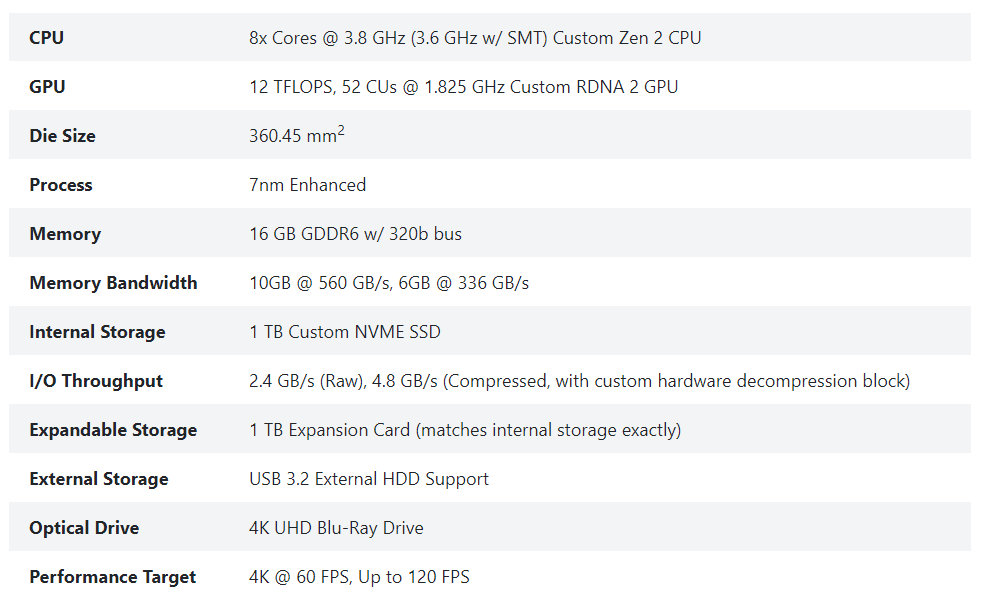Click the 7nm Enhanced text

(x=307, y=185)
